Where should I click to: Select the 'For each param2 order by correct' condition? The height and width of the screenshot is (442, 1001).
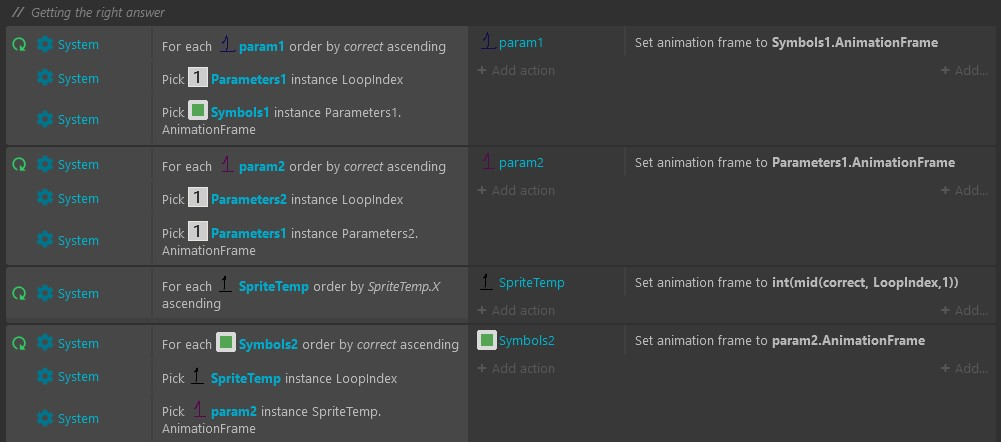click(x=309, y=166)
